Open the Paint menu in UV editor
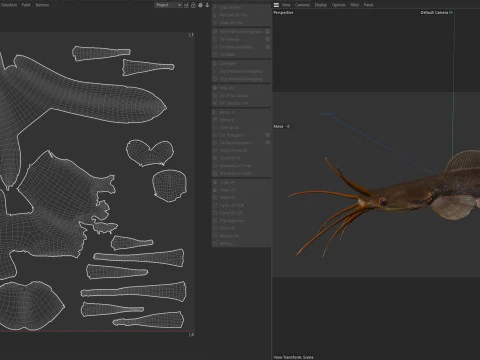Screen dimensions: 480x360 [x=26, y=5]
